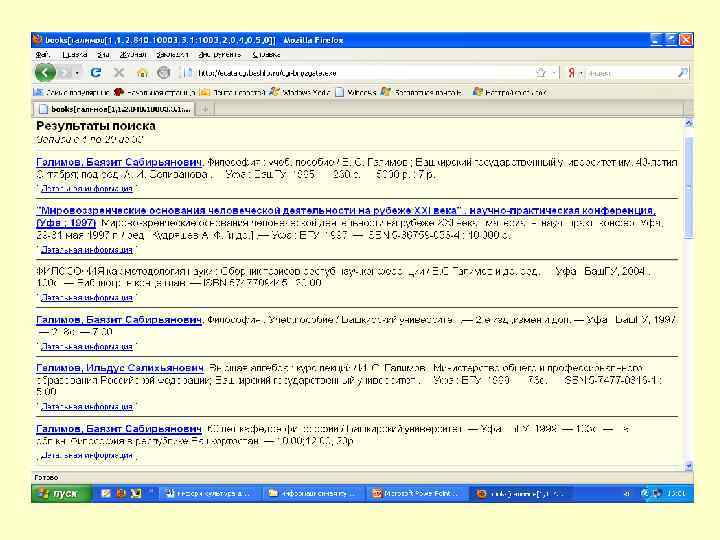Open the Tools (Инструменты) menu

[220, 55]
